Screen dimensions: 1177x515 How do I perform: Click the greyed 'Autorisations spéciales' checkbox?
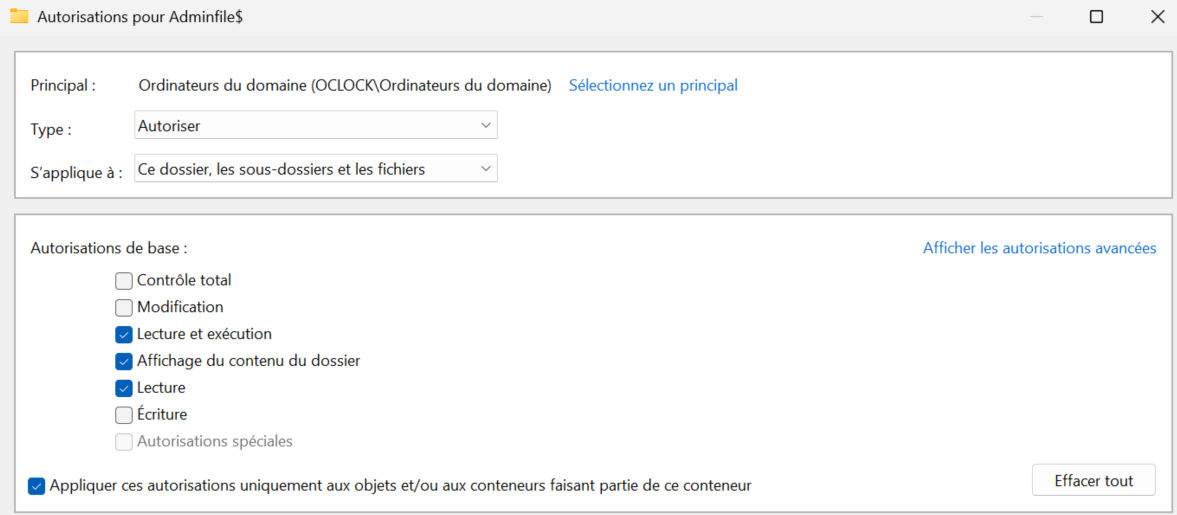(x=124, y=442)
